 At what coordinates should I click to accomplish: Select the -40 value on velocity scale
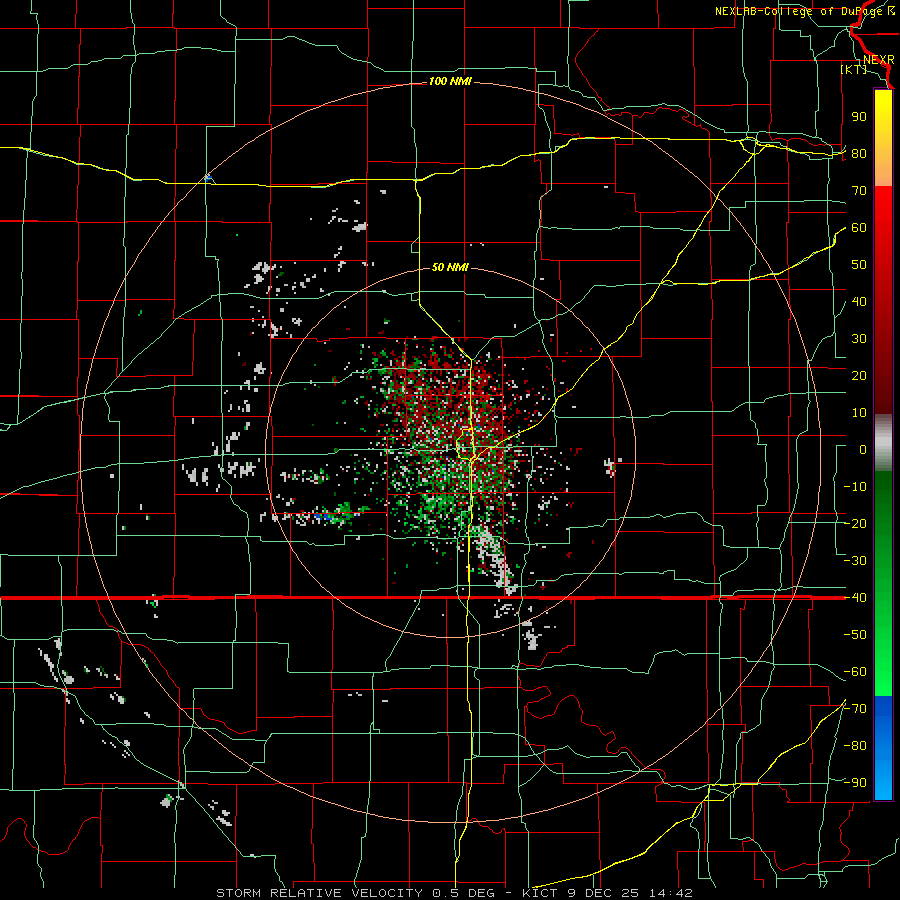point(855,598)
